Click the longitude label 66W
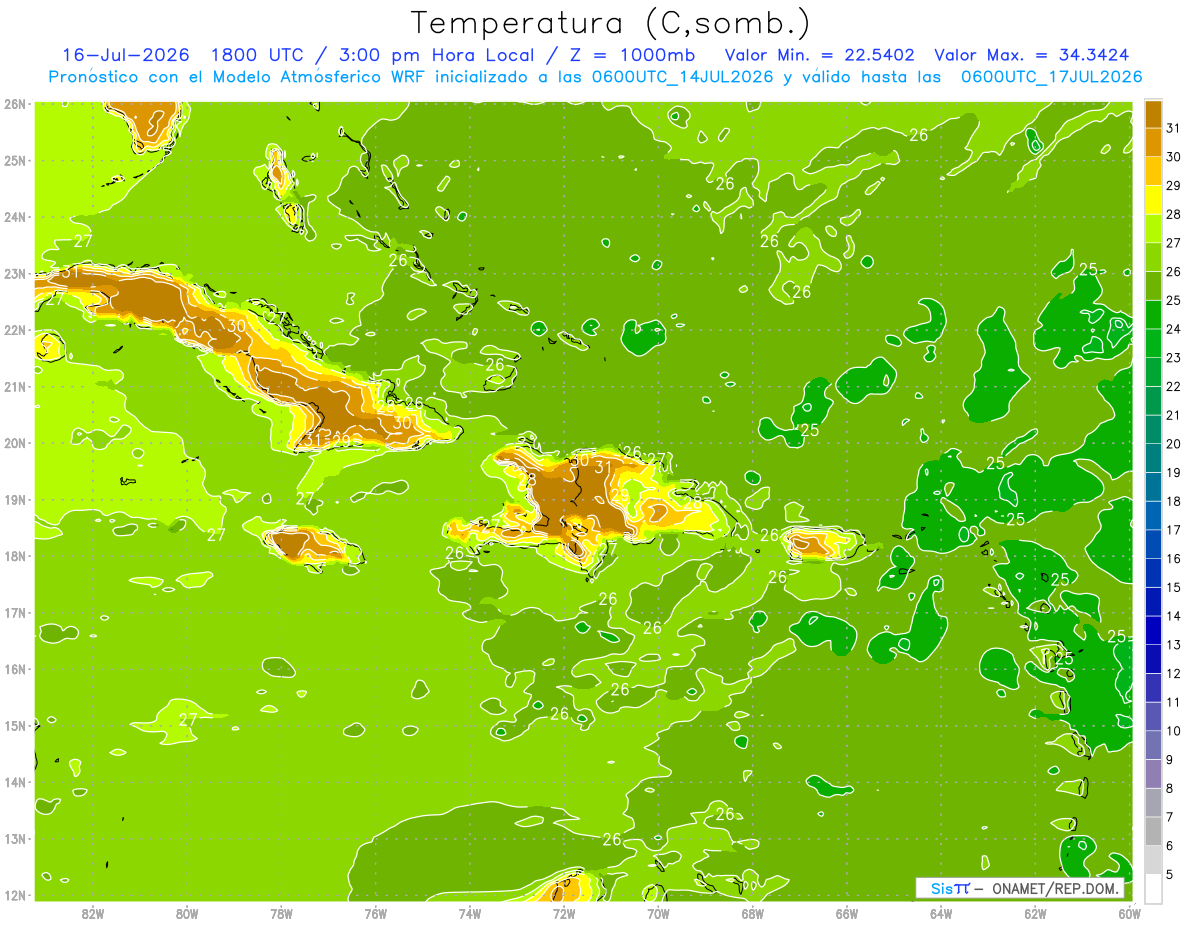The height and width of the screenshot is (927, 1200). 847,913
